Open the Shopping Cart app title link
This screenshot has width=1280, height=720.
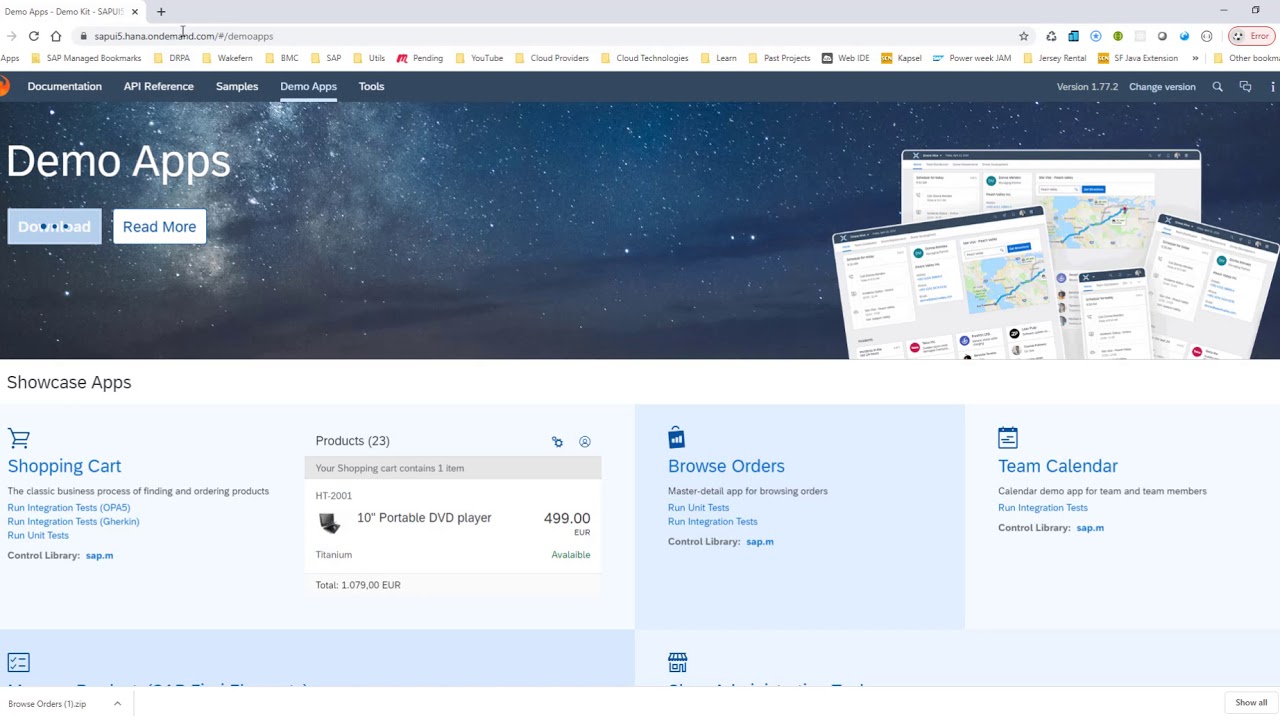(64, 466)
